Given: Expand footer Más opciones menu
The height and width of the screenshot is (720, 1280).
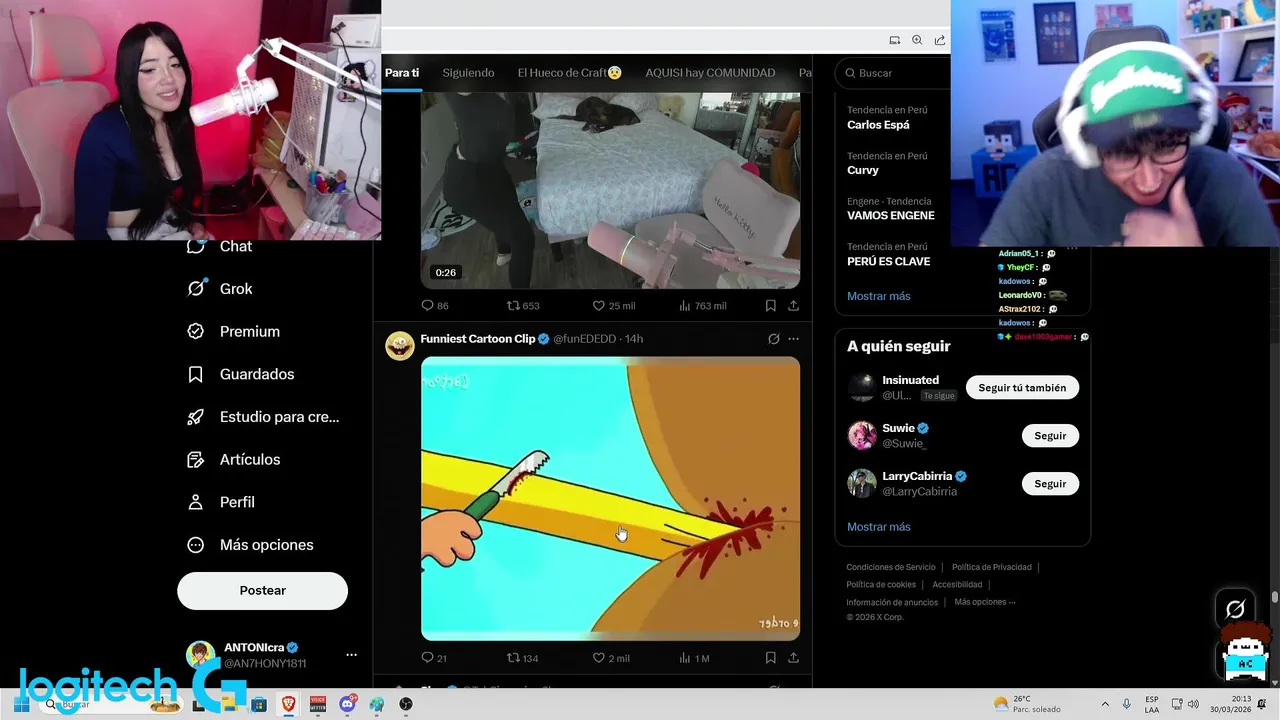Looking at the screenshot, I should point(985,602).
